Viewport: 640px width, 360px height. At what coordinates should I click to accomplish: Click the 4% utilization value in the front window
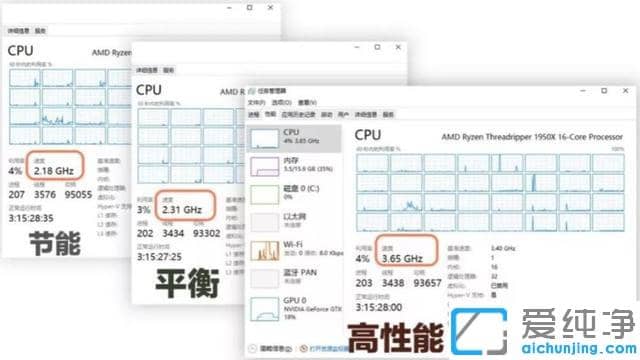coord(362,259)
